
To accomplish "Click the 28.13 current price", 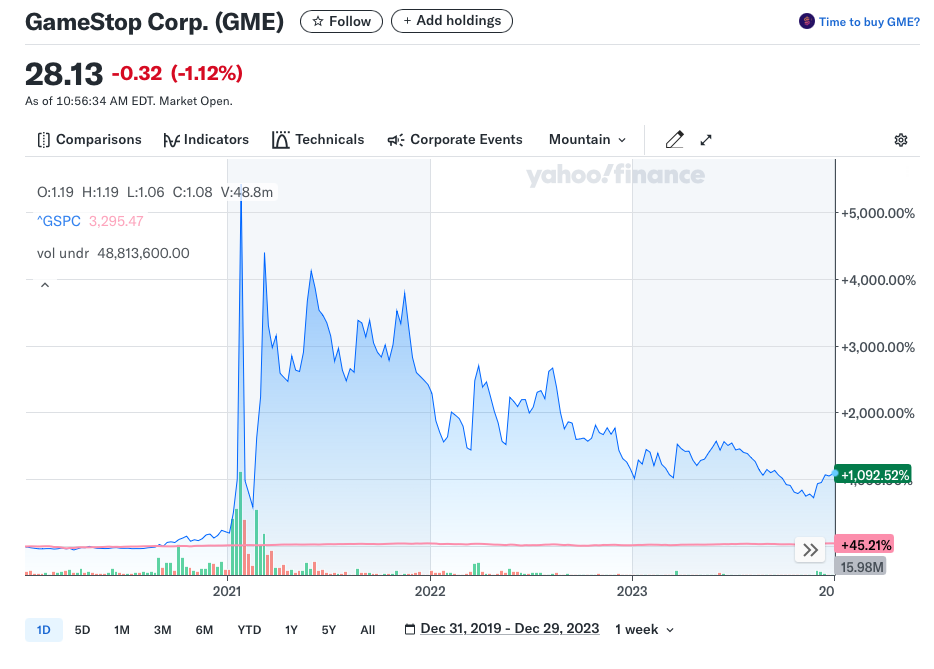I will 64,74.
